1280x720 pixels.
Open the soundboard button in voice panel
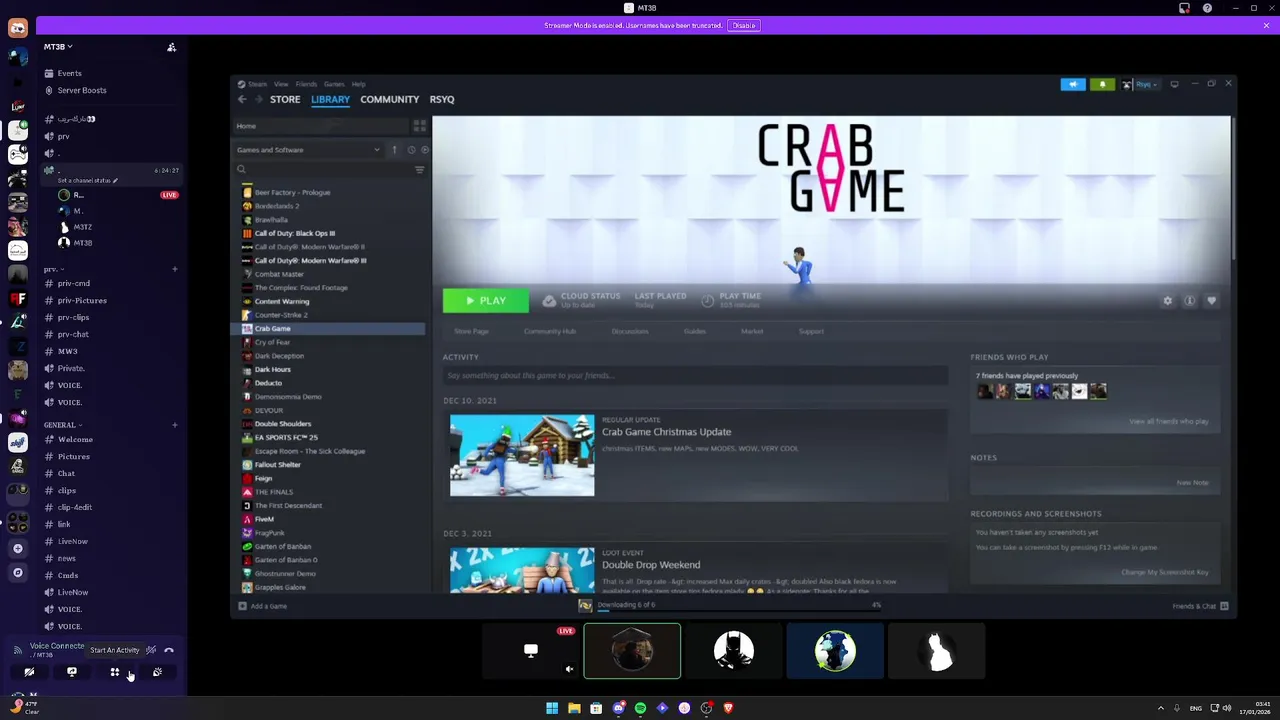click(x=157, y=672)
